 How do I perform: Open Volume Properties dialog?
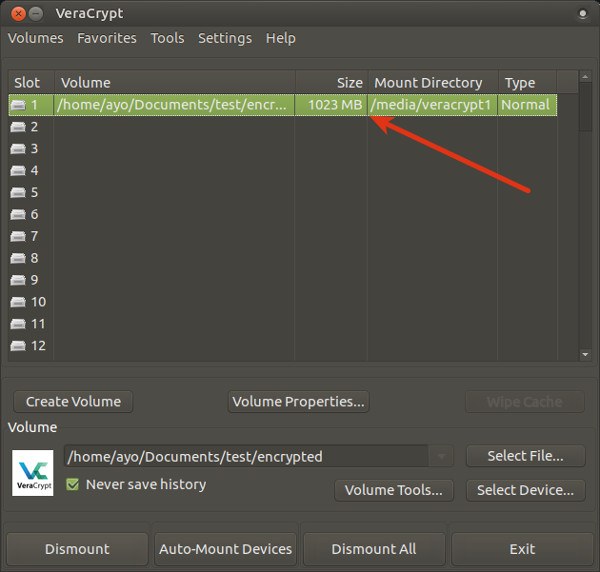coord(298,401)
